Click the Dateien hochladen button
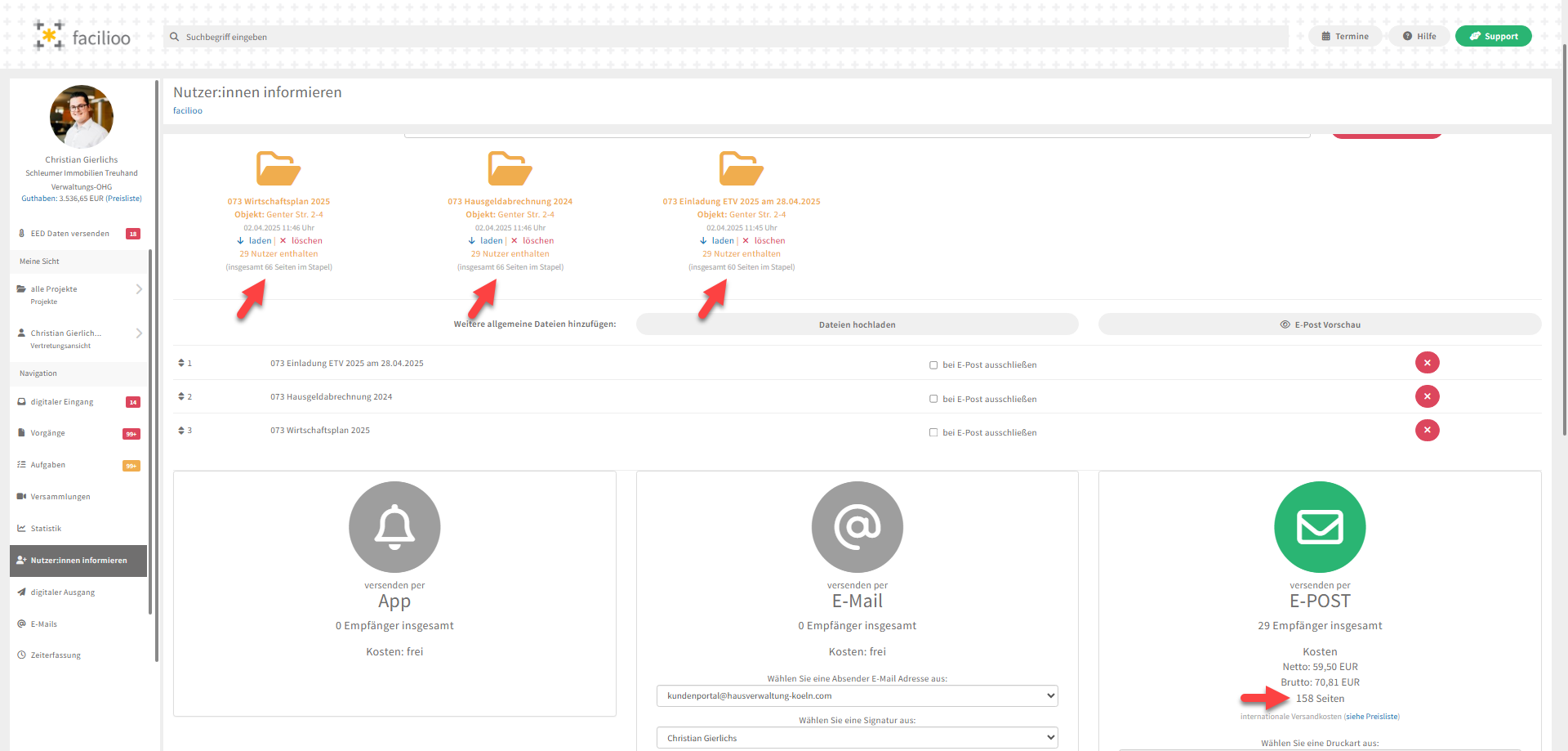Viewport: 1568px width, 751px height. [x=857, y=325]
